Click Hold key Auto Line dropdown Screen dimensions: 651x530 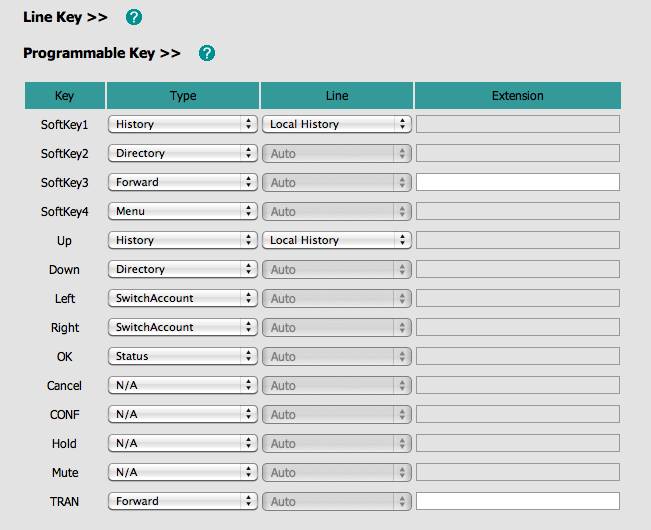point(337,444)
